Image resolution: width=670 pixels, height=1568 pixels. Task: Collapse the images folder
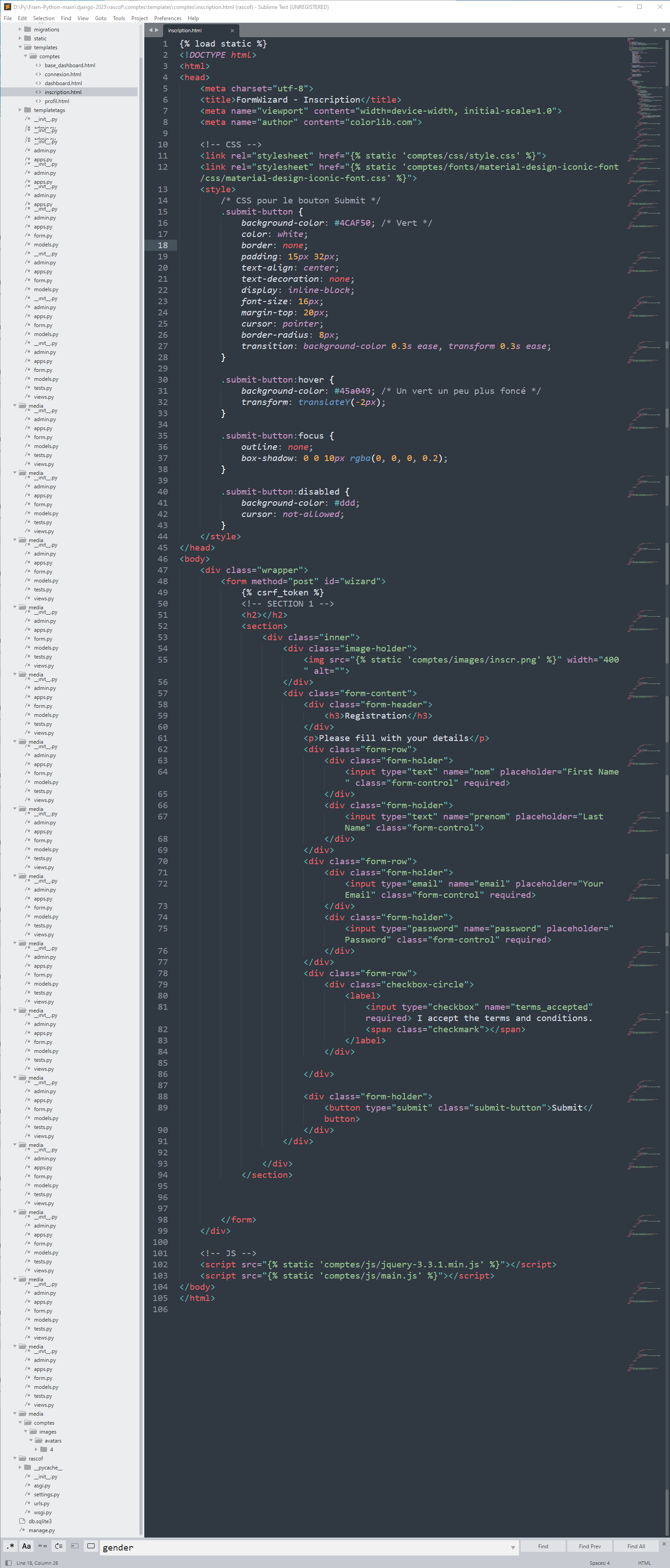pyautogui.click(x=26, y=1432)
